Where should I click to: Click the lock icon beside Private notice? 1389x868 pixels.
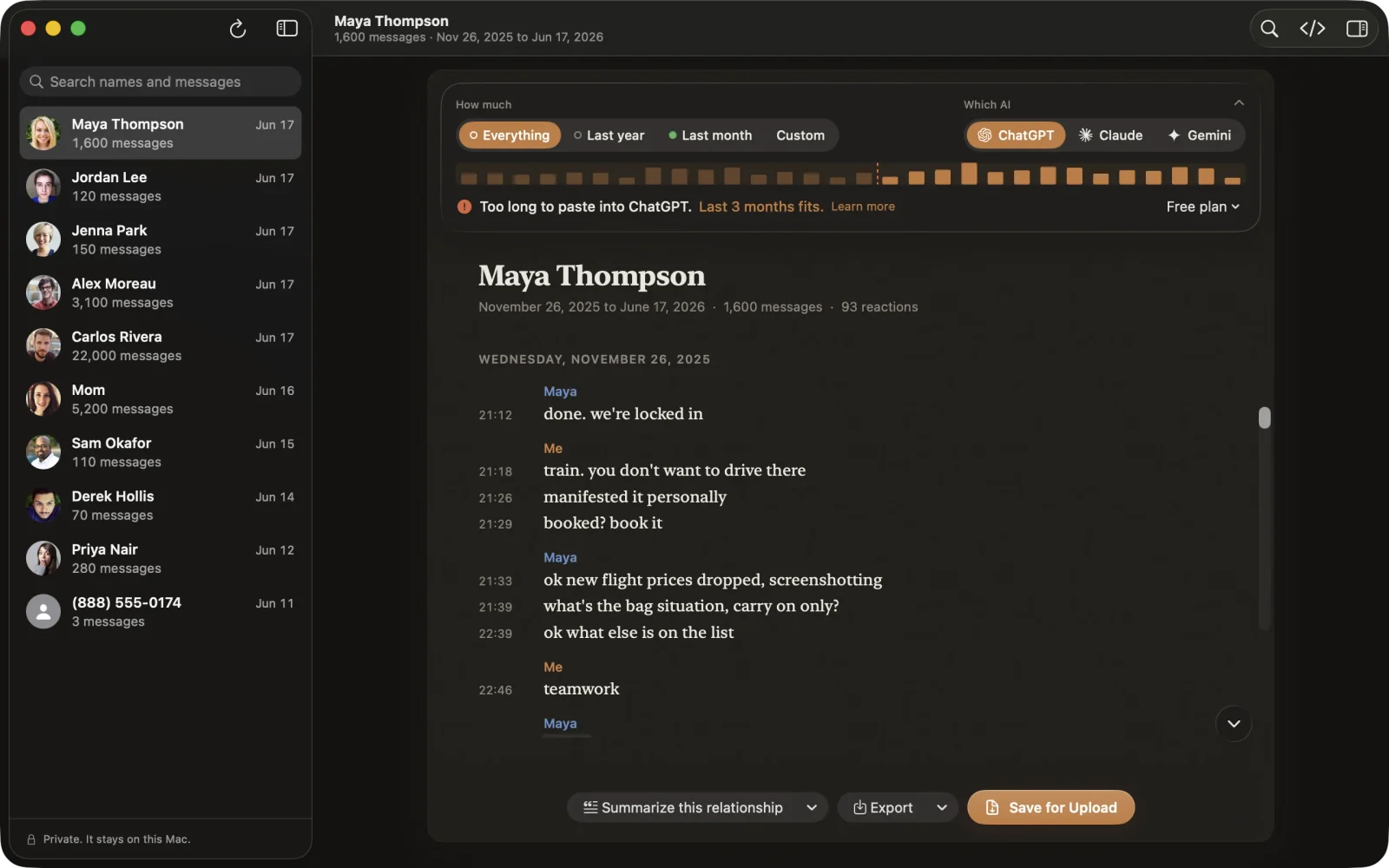[31, 839]
